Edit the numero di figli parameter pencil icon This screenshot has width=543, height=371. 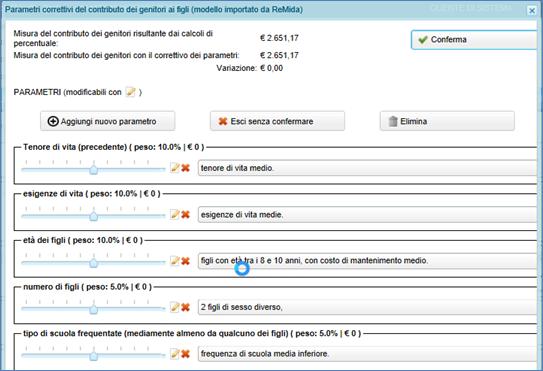[175, 307]
